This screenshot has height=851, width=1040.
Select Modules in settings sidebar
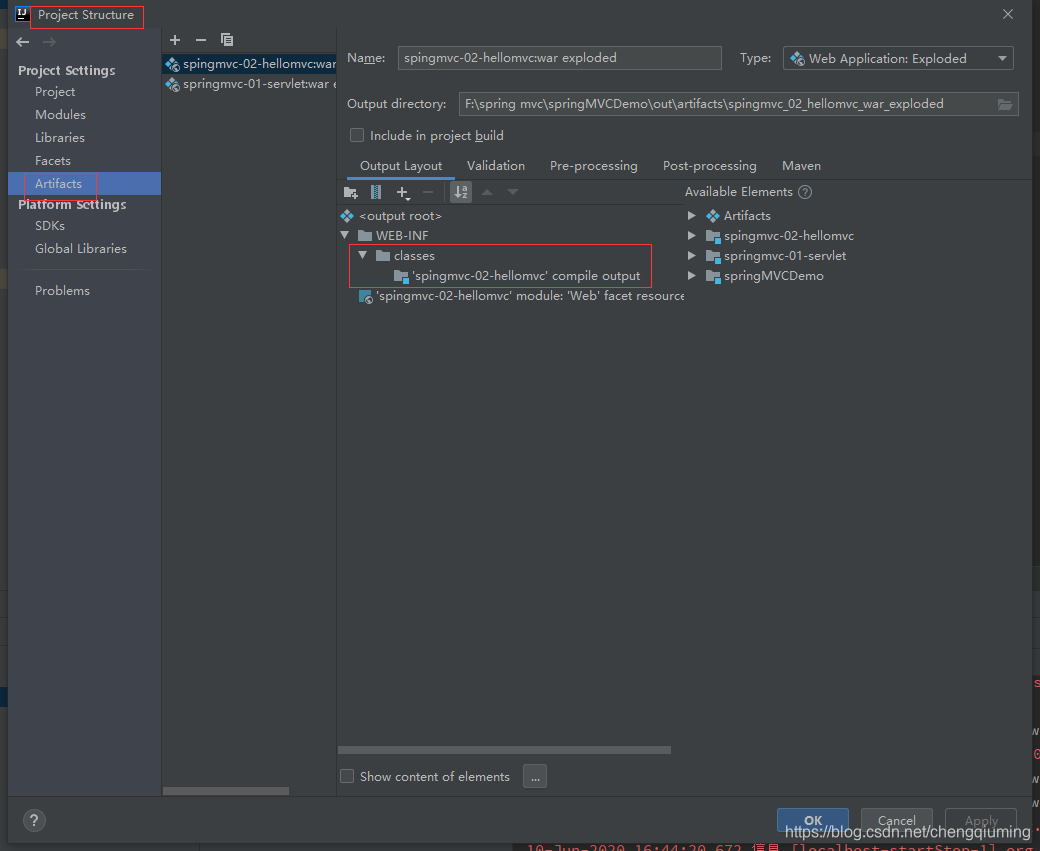coord(60,115)
